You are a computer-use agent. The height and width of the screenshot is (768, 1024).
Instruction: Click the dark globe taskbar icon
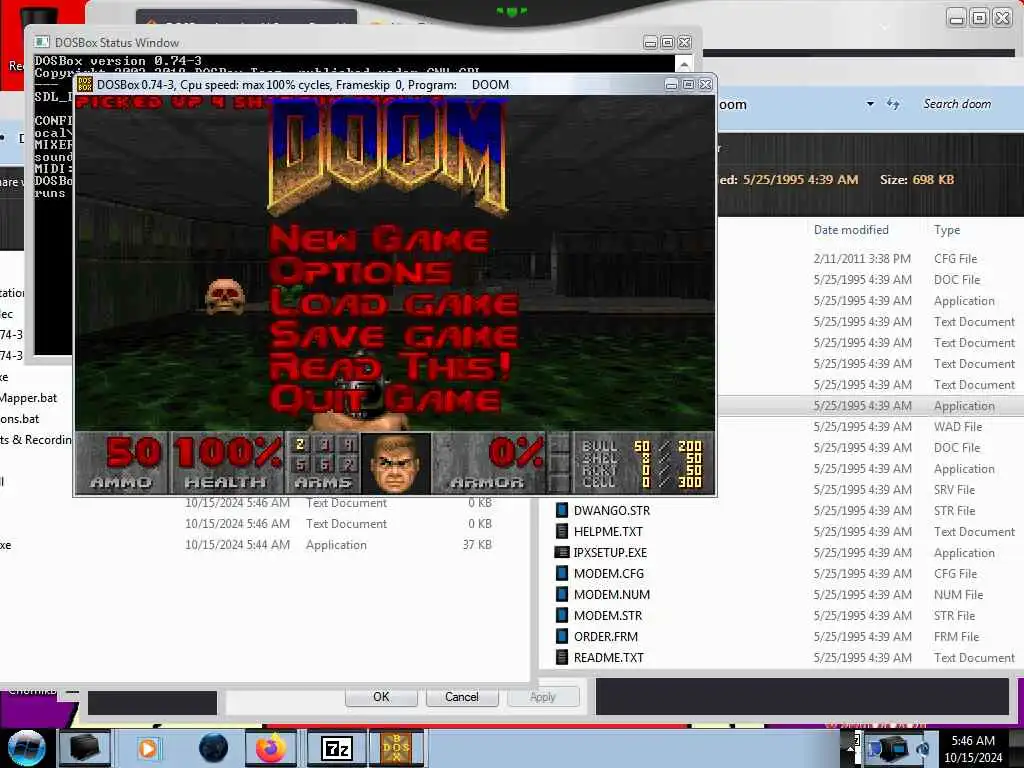213,748
